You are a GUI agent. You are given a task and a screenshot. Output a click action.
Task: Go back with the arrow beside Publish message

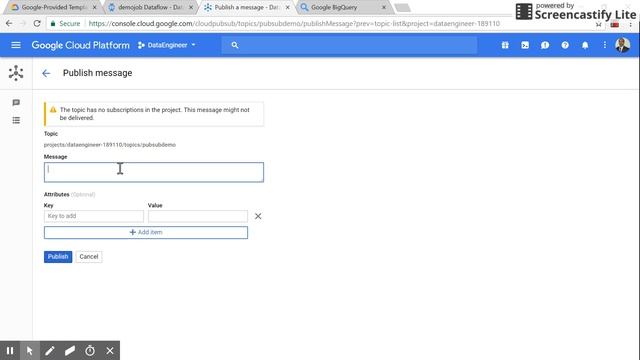pyautogui.click(x=46, y=73)
